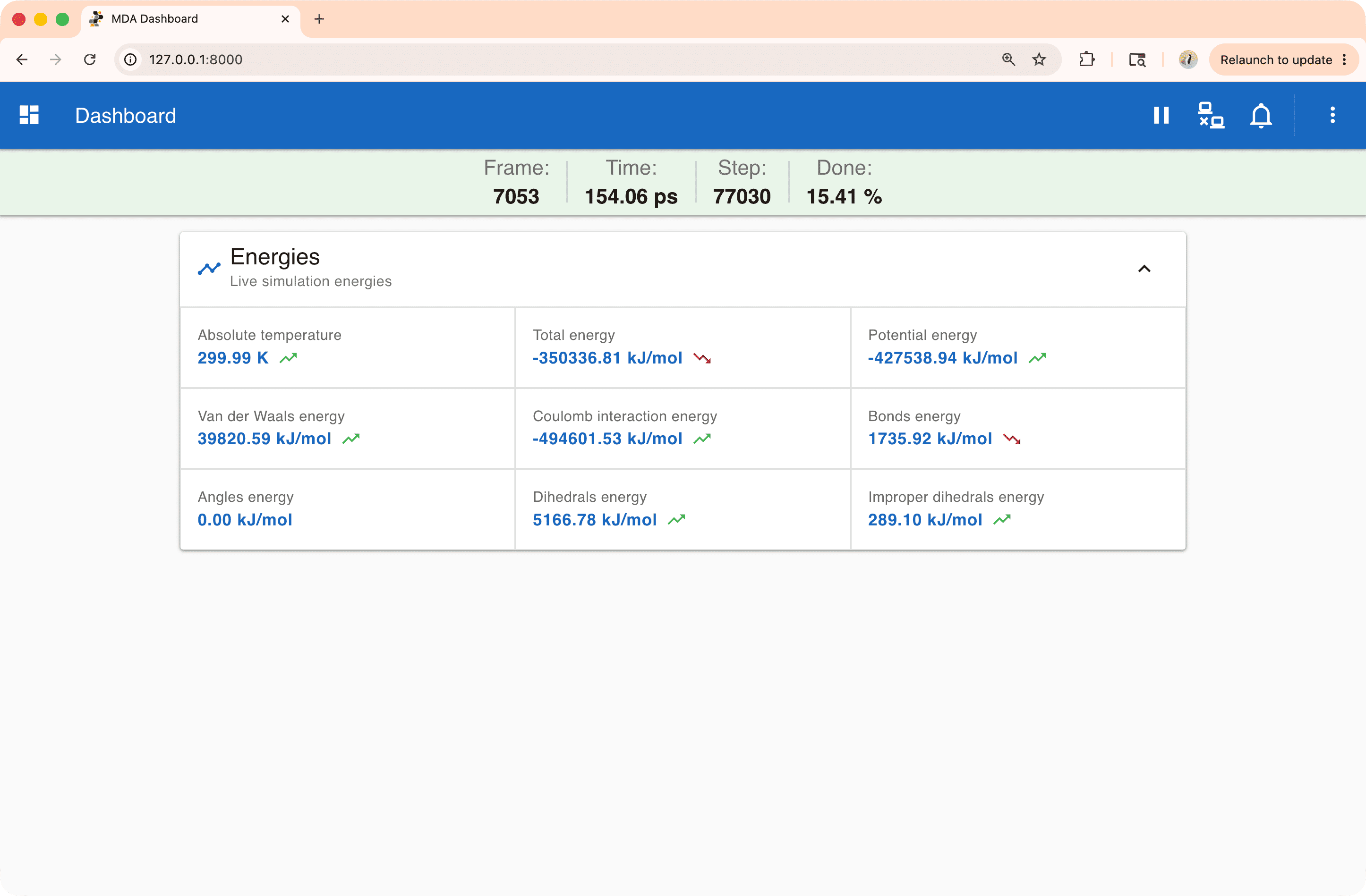Viewport: 1366px width, 896px height.
Task: Select the MDA Dashboard tab
Action: (190, 19)
